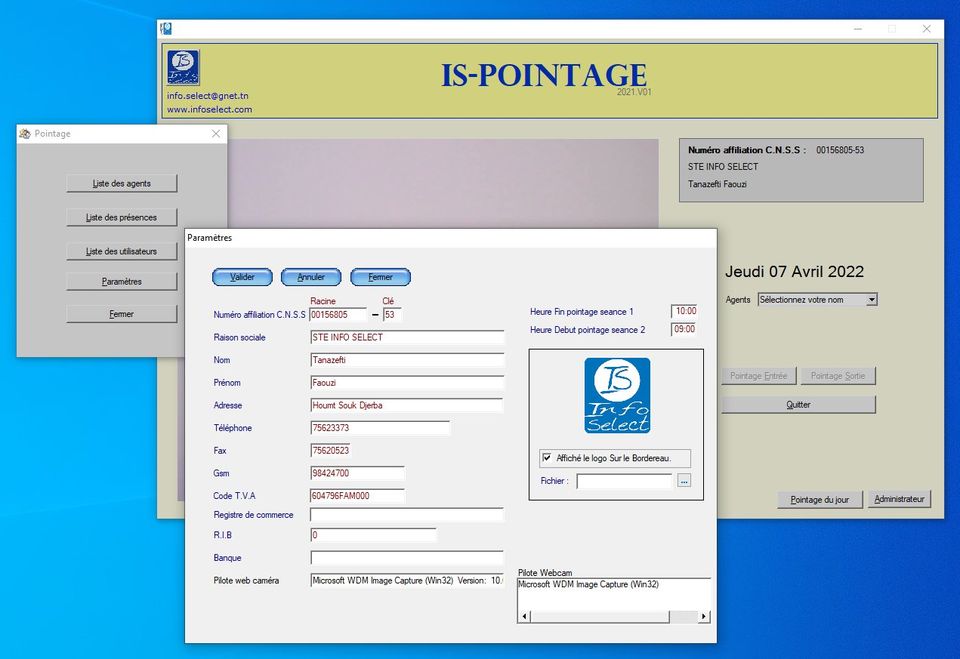Click the Pilote Webcam horizontal scrollbar thumb

pos(600,616)
